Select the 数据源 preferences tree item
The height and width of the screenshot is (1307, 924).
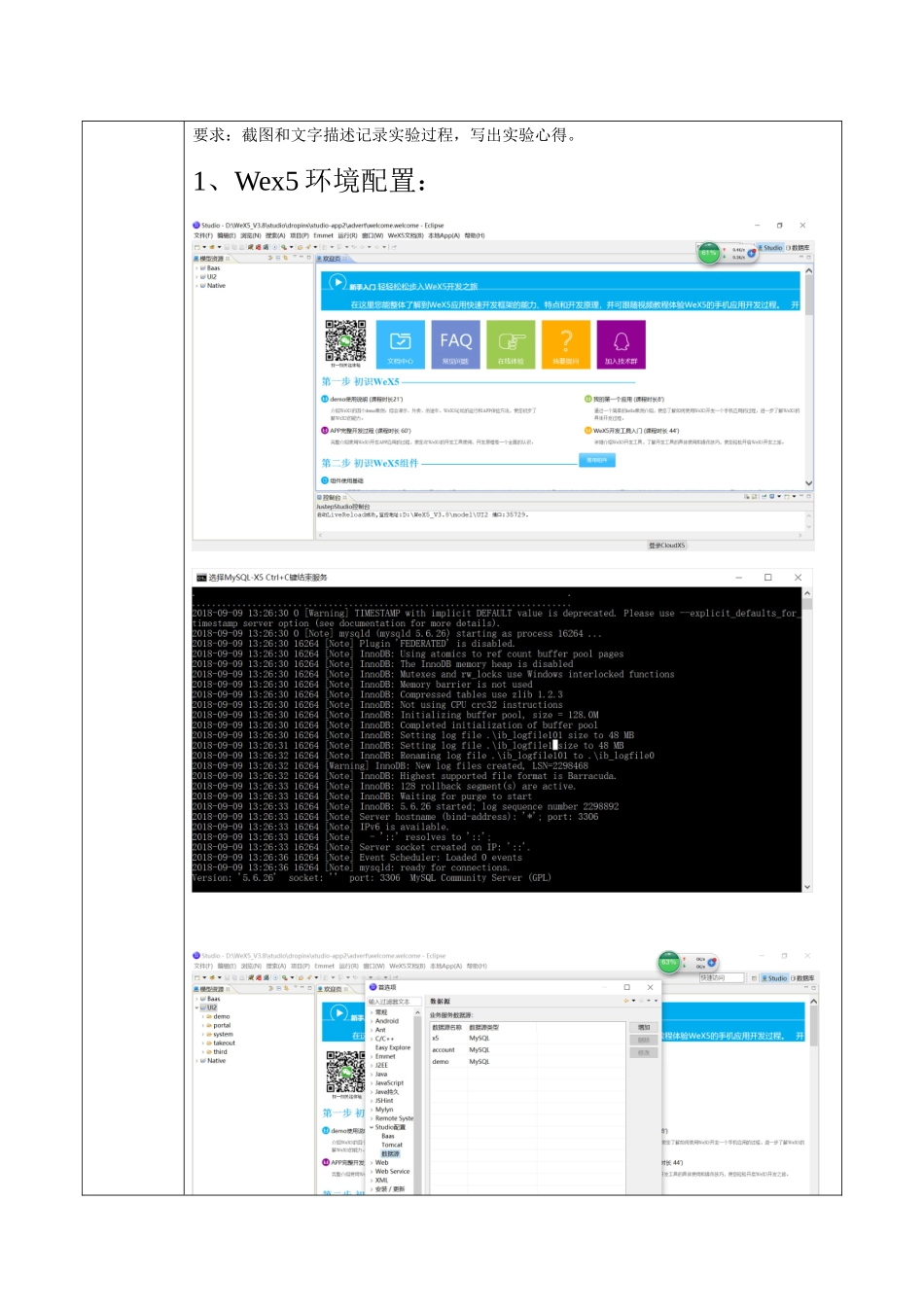tap(390, 1153)
